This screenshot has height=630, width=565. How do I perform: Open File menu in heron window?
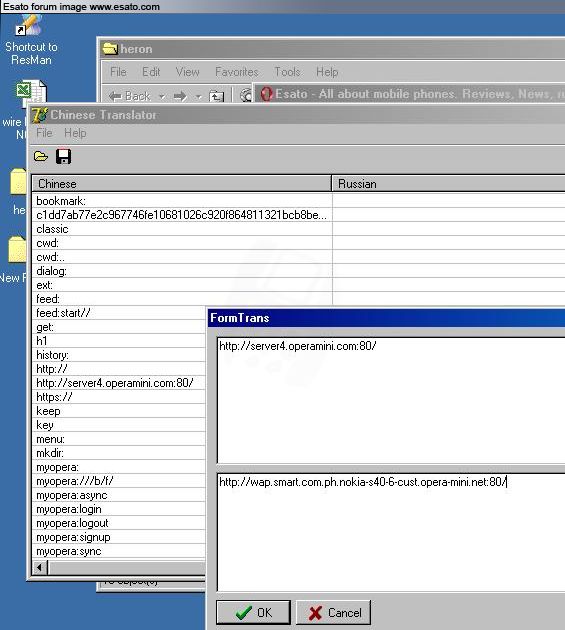[x=118, y=72]
